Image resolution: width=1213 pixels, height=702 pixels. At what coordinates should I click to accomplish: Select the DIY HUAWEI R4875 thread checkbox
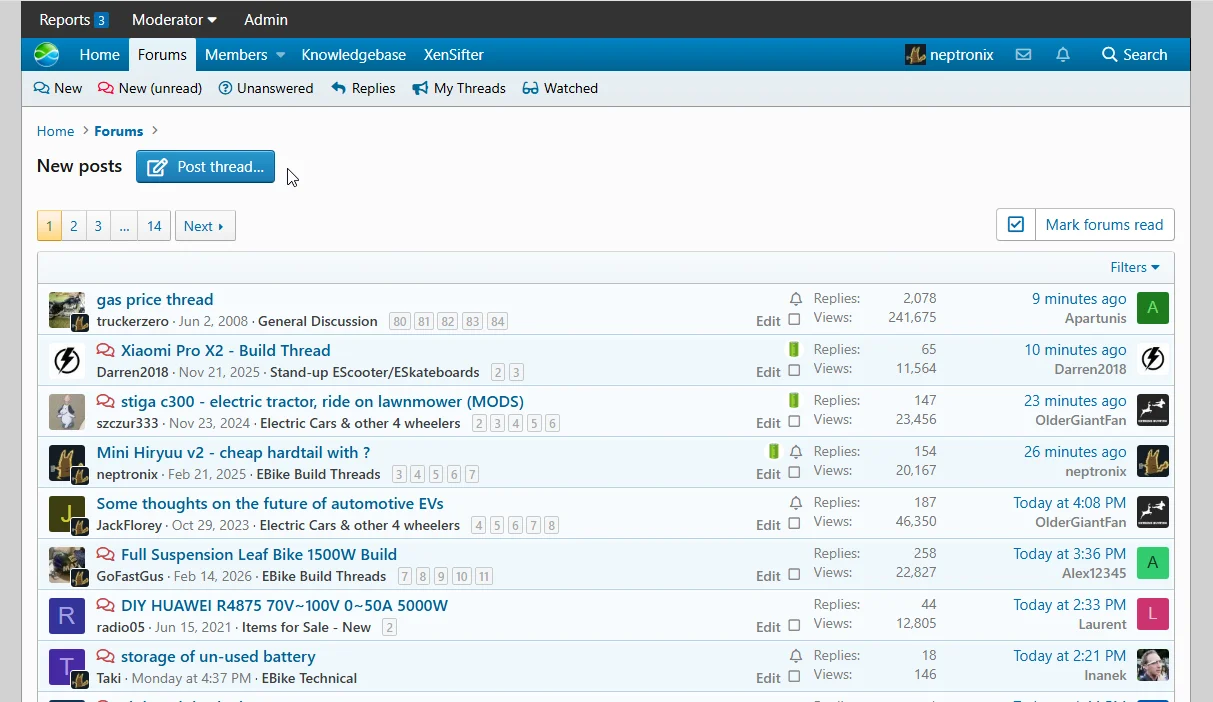(794, 626)
